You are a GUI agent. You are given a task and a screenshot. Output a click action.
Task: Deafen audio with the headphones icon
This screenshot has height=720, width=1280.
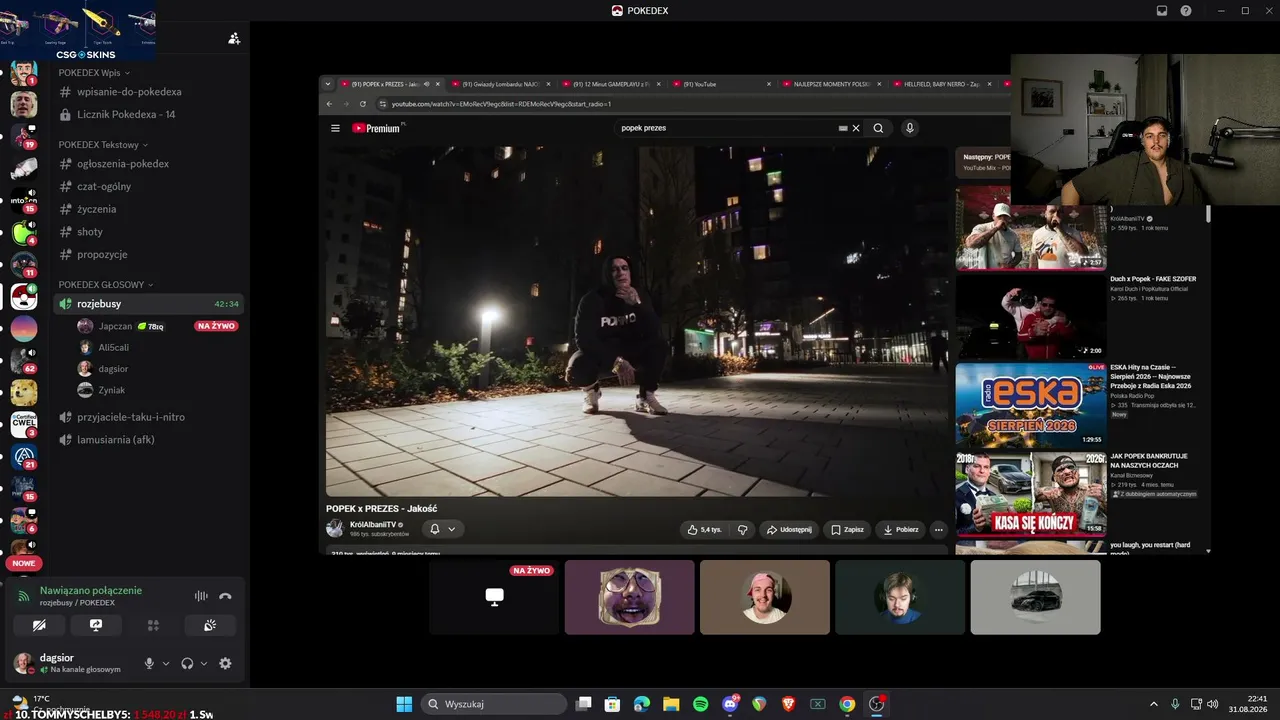(x=187, y=663)
